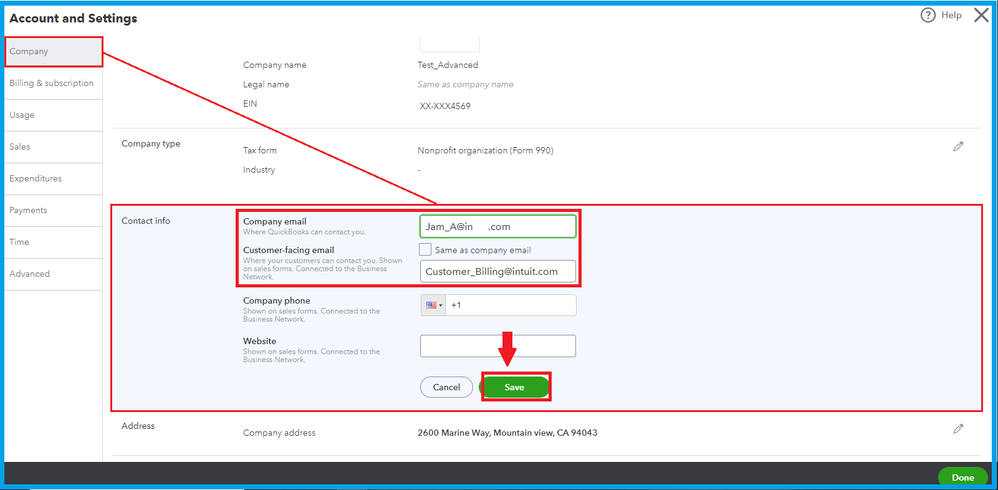998x490 pixels.
Task: Open the Time settings tab
Action: [53, 242]
